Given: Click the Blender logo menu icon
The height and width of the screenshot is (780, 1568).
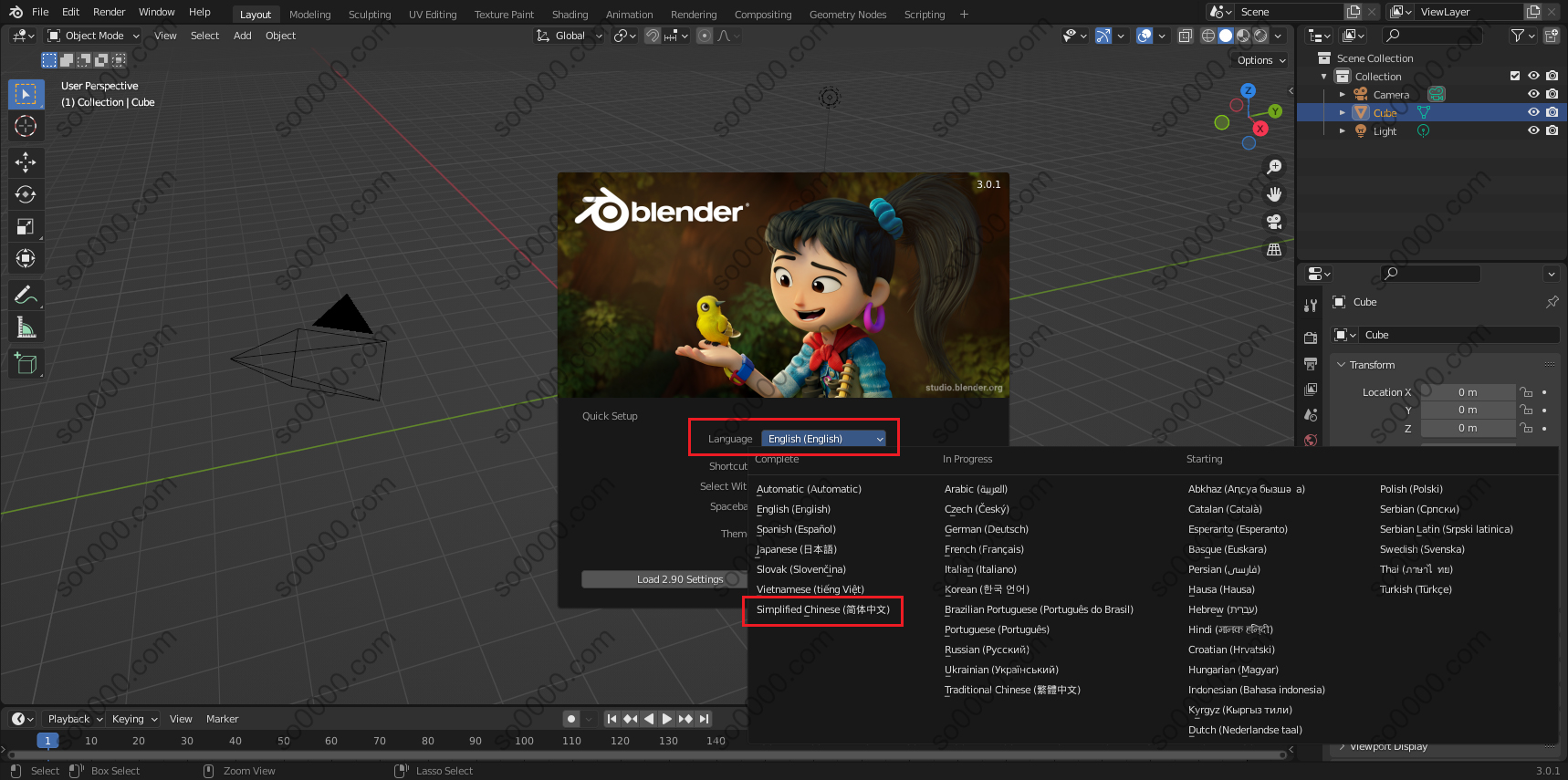Looking at the screenshot, I should click(x=16, y=12).
